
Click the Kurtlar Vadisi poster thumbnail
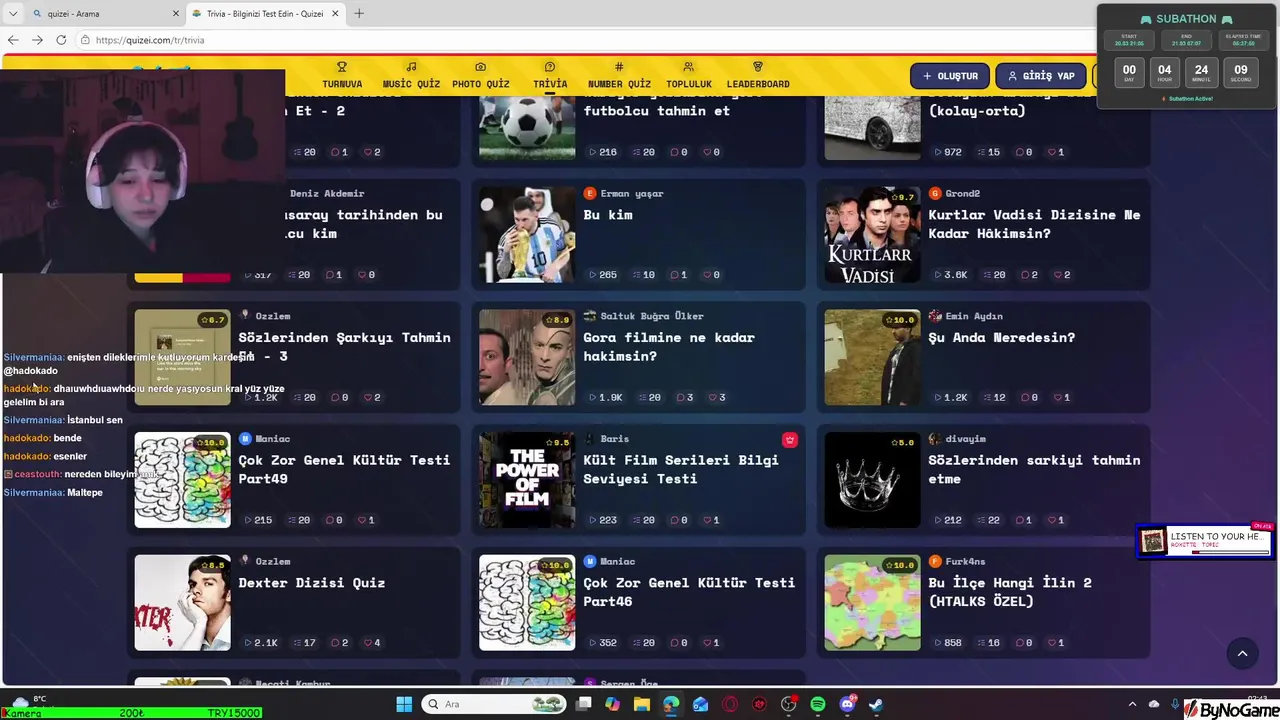(x=872, y=234)
